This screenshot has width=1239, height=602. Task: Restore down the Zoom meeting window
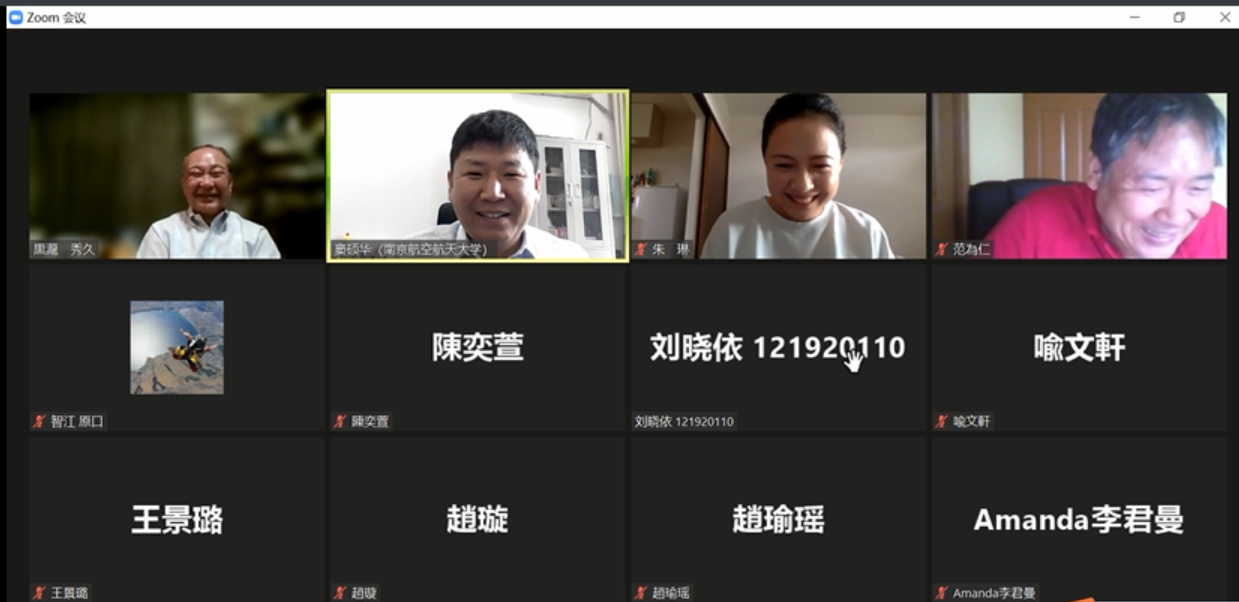[x=1179, y=17]
